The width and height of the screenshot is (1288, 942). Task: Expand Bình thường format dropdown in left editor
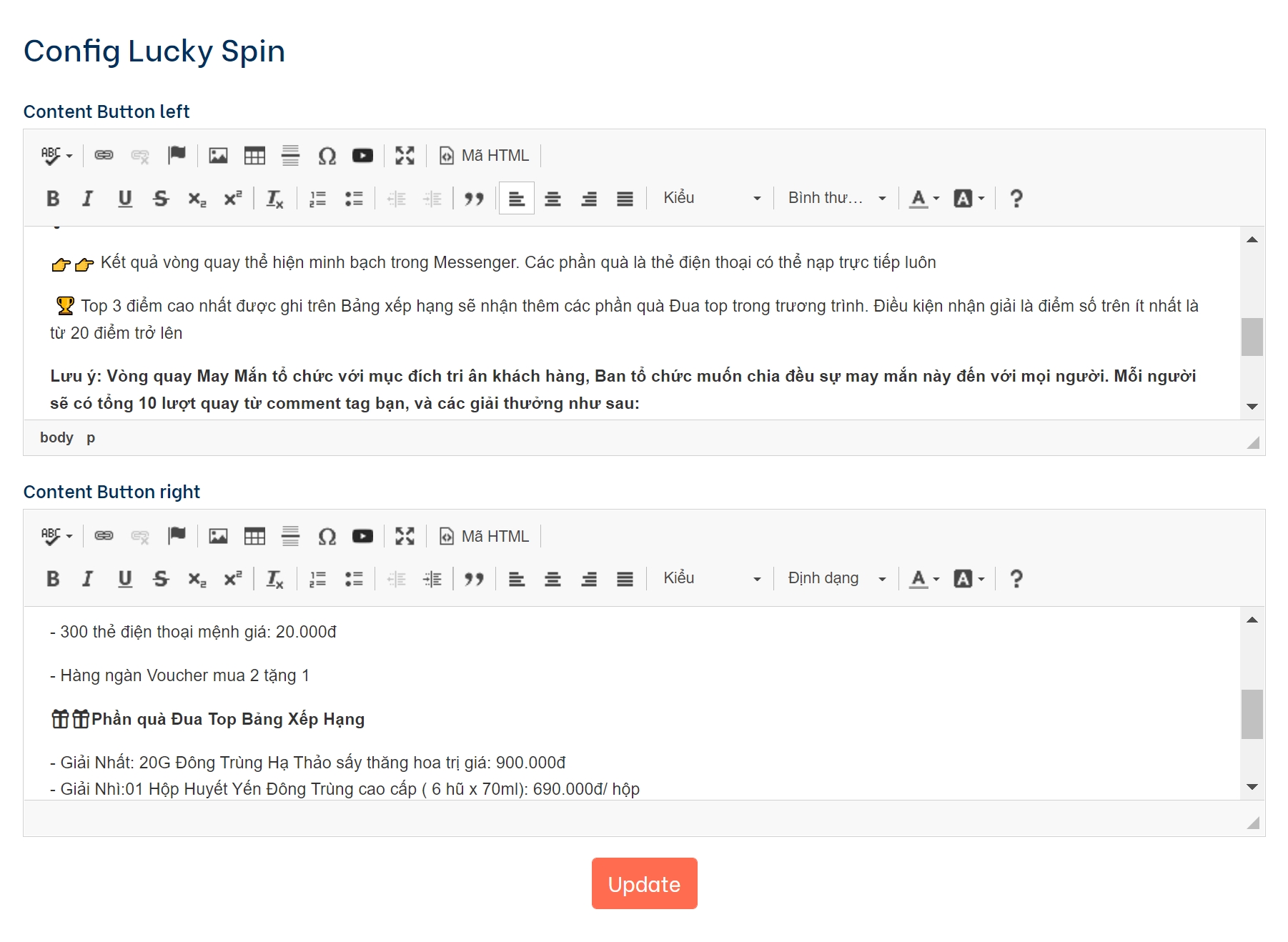[x=836, y=199]
